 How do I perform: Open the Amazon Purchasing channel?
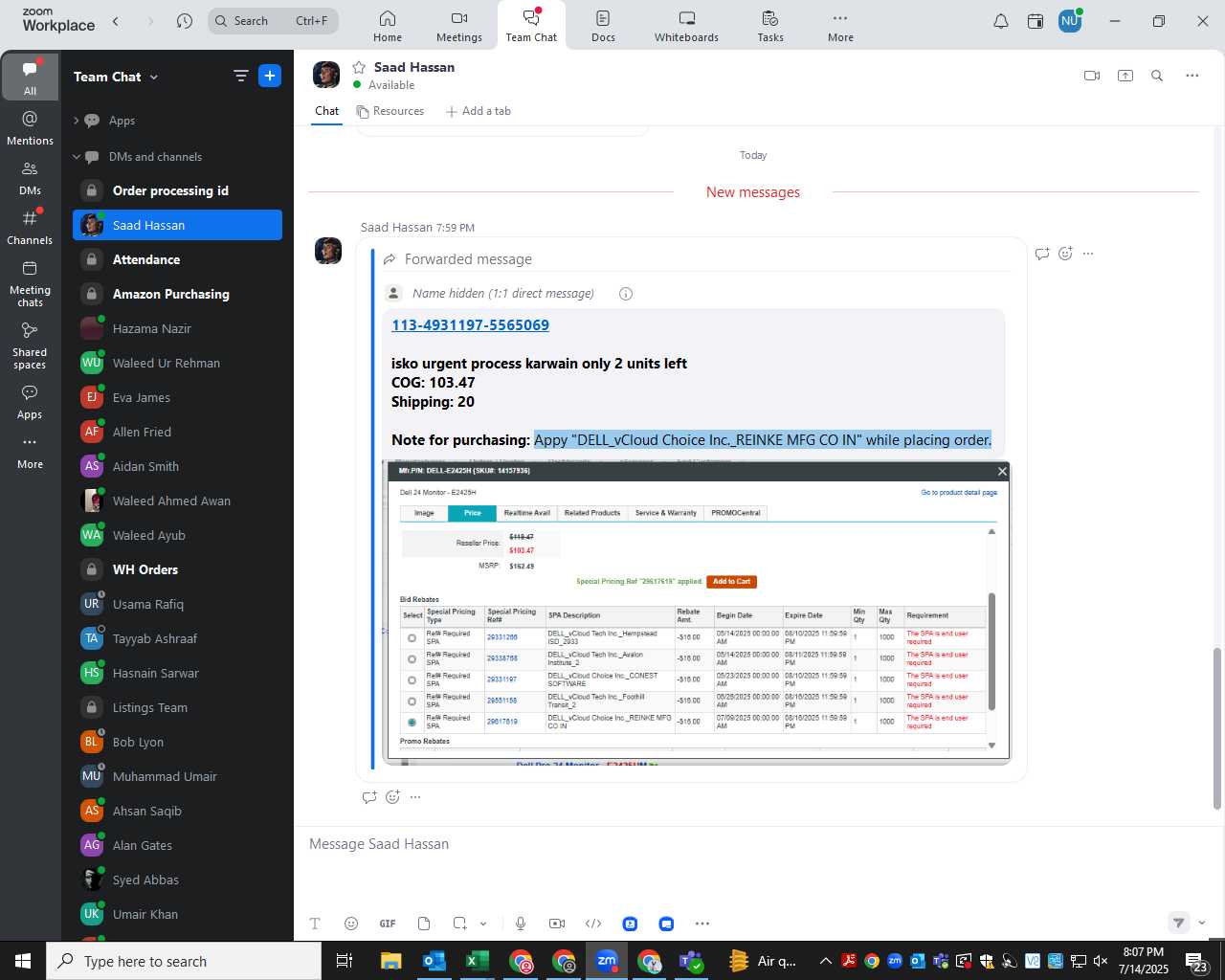(x=177, y=294)
